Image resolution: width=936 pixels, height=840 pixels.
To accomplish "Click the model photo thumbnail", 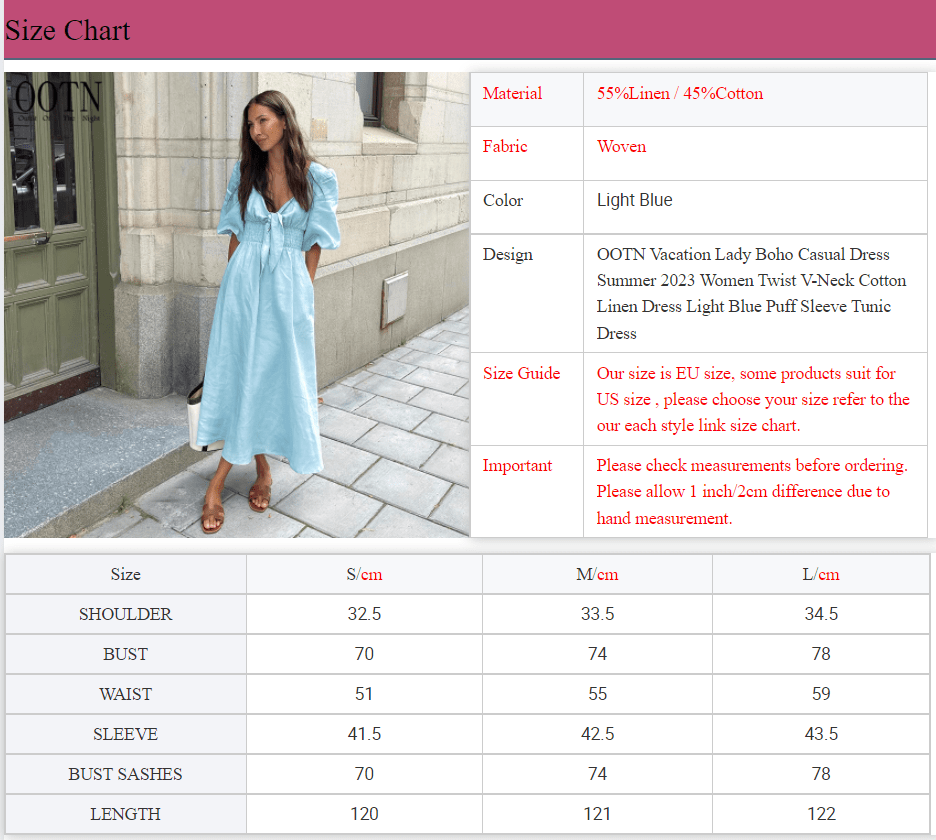I will 237,306.
